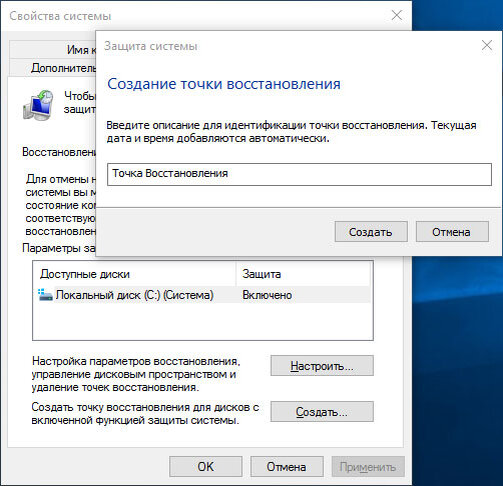503x486 pixels.
Task: Click the restore point description input field
Action: pyautogui.click(x=299, y=174)
